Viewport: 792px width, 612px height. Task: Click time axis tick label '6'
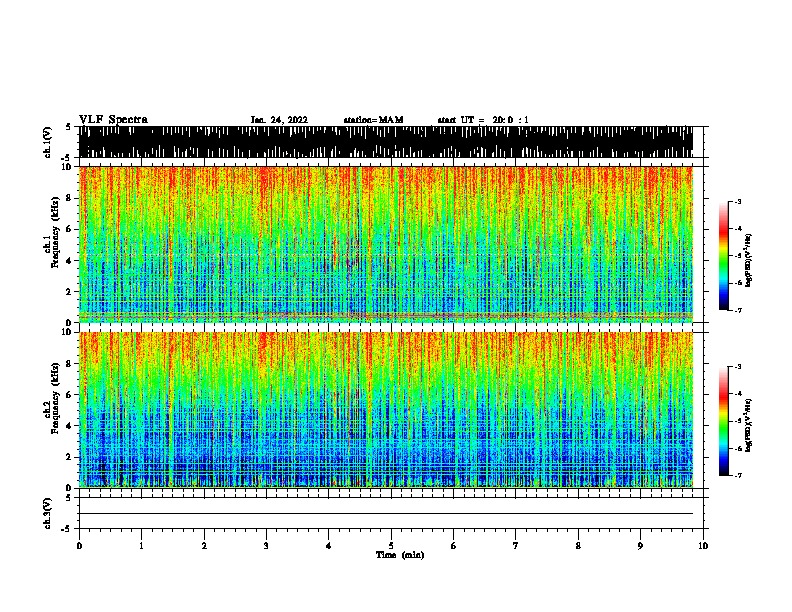[x=454, y=546]
